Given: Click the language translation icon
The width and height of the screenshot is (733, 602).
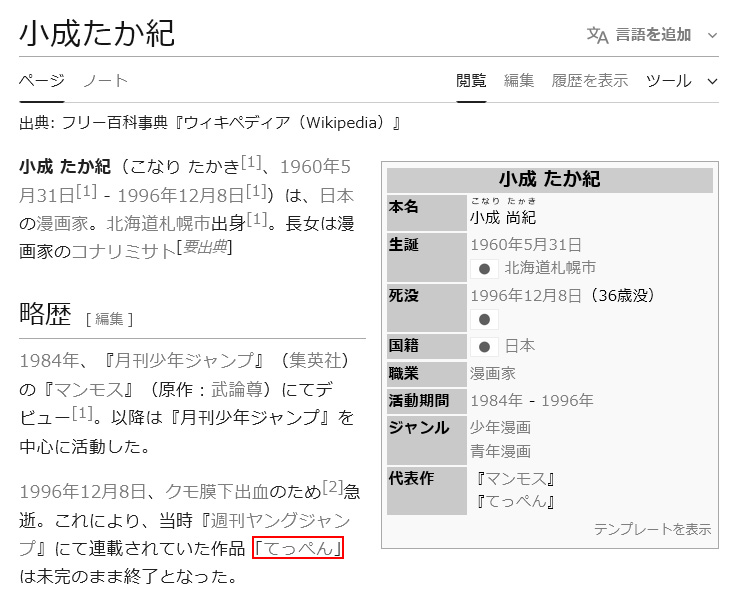Looking at the screenshot, I should [597, 35].
